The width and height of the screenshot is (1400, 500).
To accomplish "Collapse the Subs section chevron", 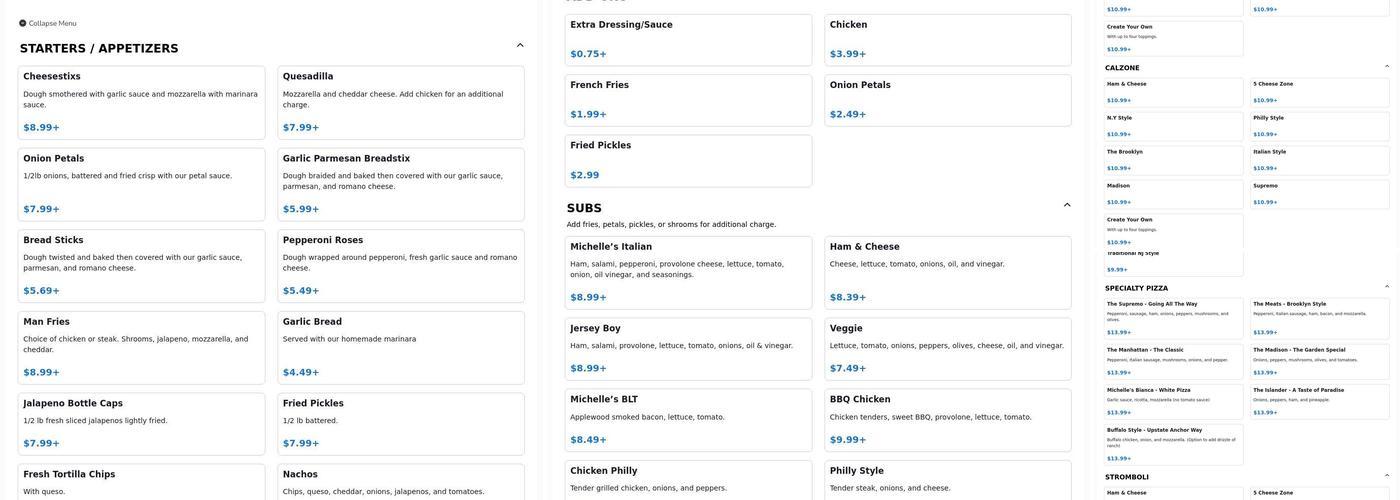I will click(x=1067, y=206).
